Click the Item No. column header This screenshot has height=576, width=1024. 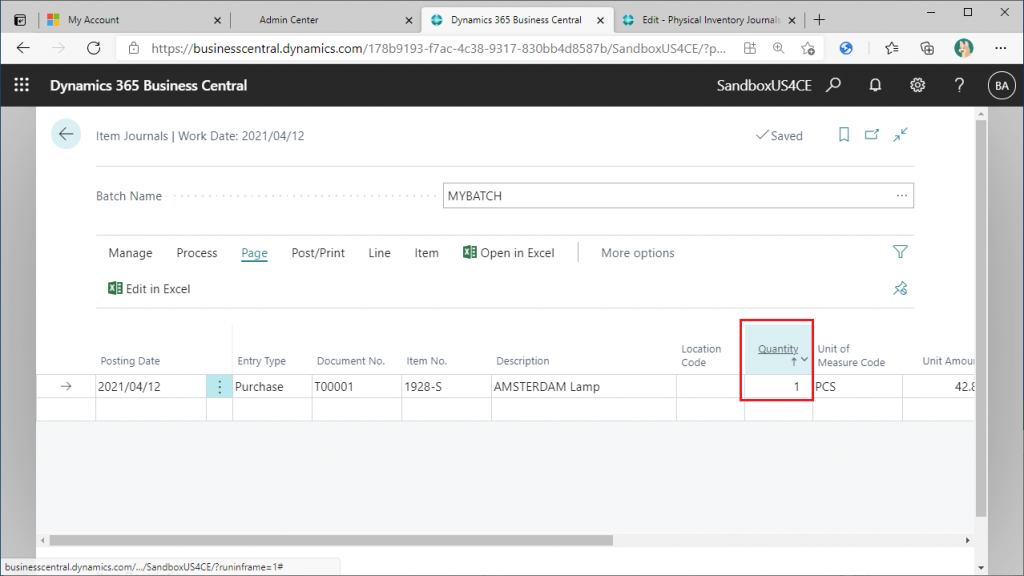click(426, 360)
